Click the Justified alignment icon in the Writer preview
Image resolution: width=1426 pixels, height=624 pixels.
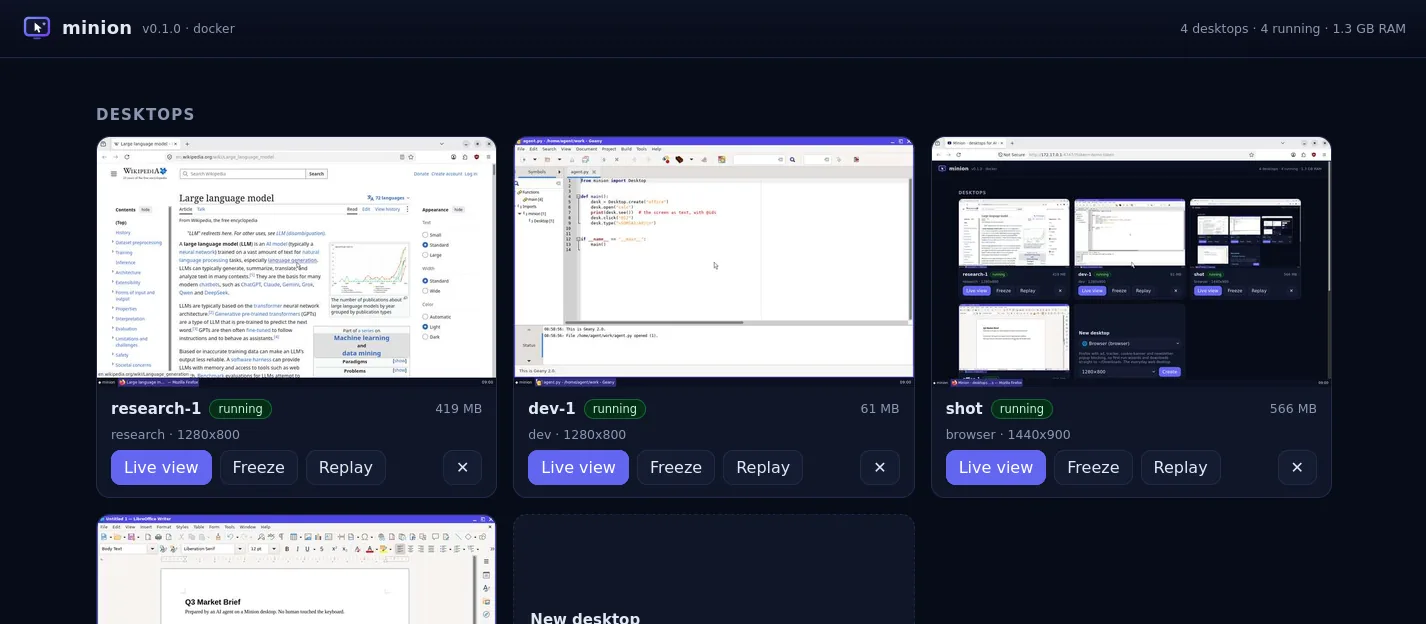pyautogui.click(x=431, y=549)
